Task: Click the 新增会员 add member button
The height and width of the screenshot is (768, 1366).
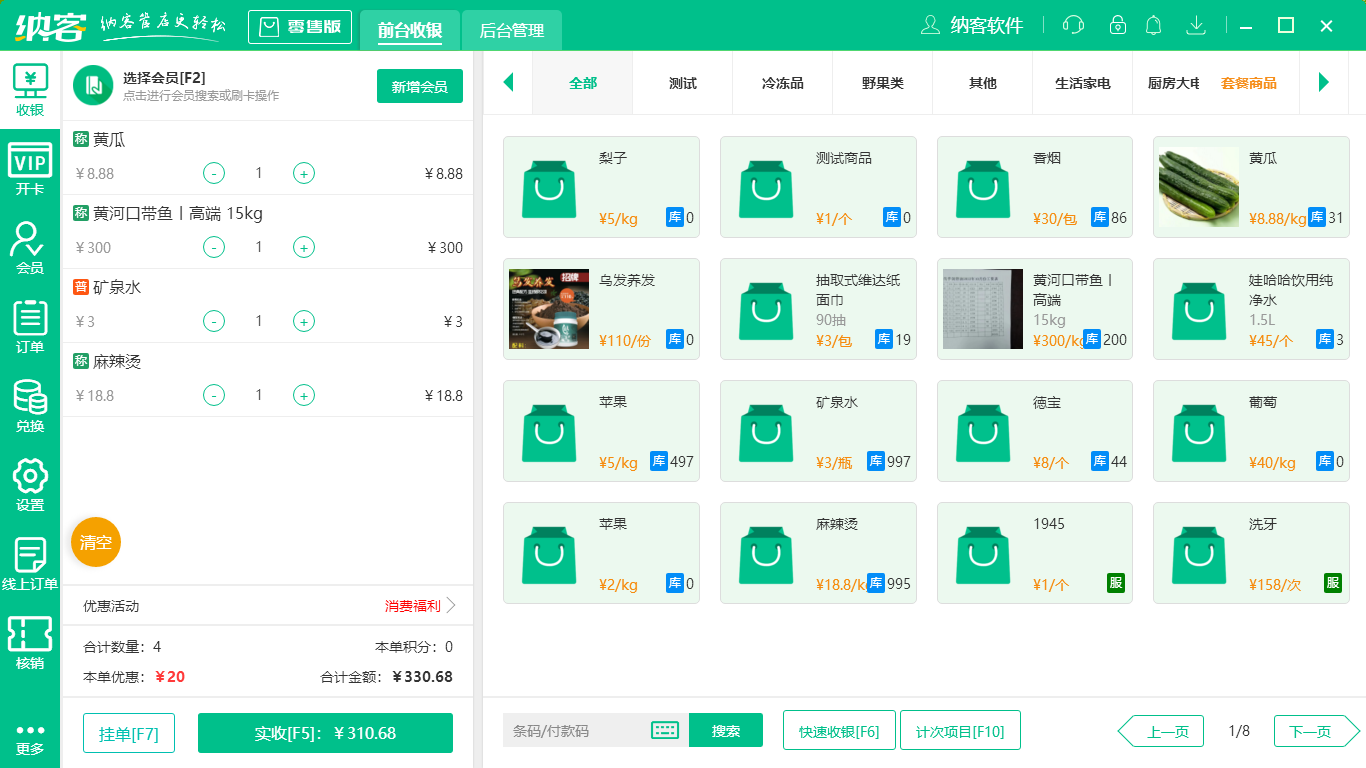Action: click(419, 86)
